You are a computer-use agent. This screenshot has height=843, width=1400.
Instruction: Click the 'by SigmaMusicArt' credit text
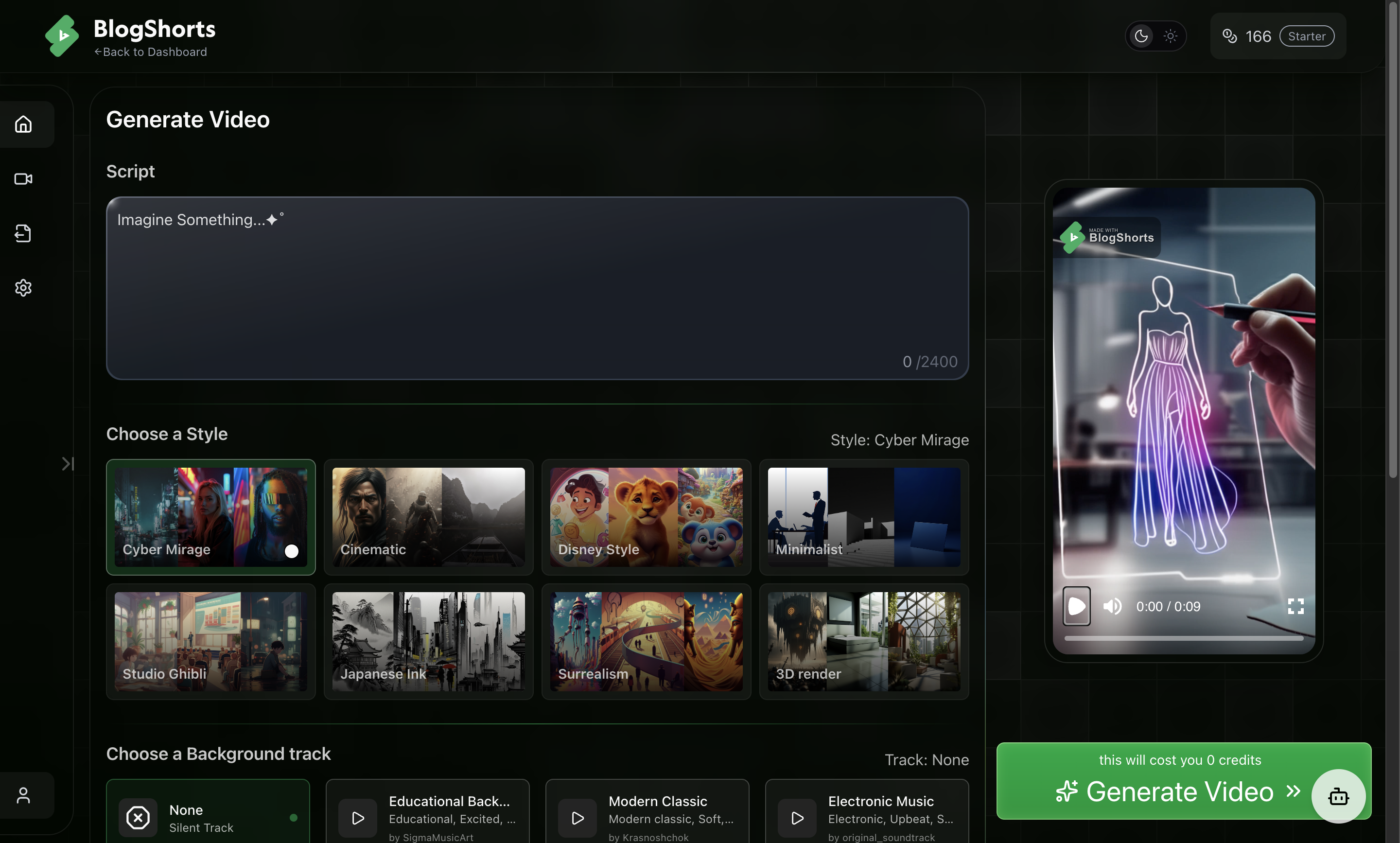(x=431, y=837)
